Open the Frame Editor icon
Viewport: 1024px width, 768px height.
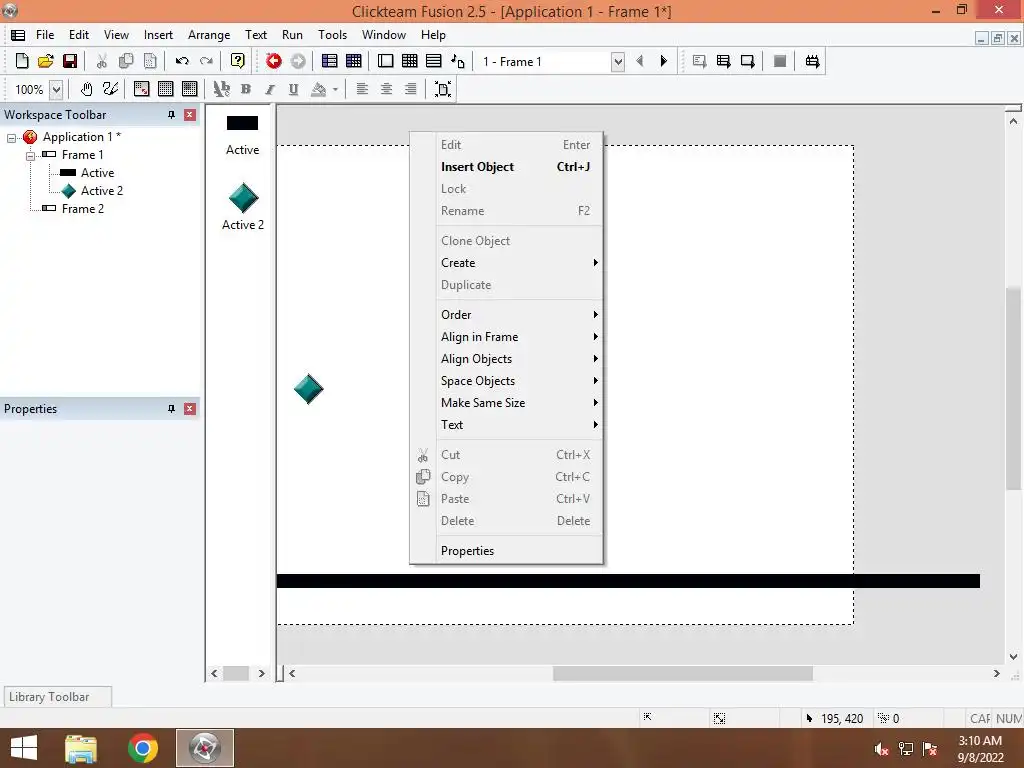[385, 61]
